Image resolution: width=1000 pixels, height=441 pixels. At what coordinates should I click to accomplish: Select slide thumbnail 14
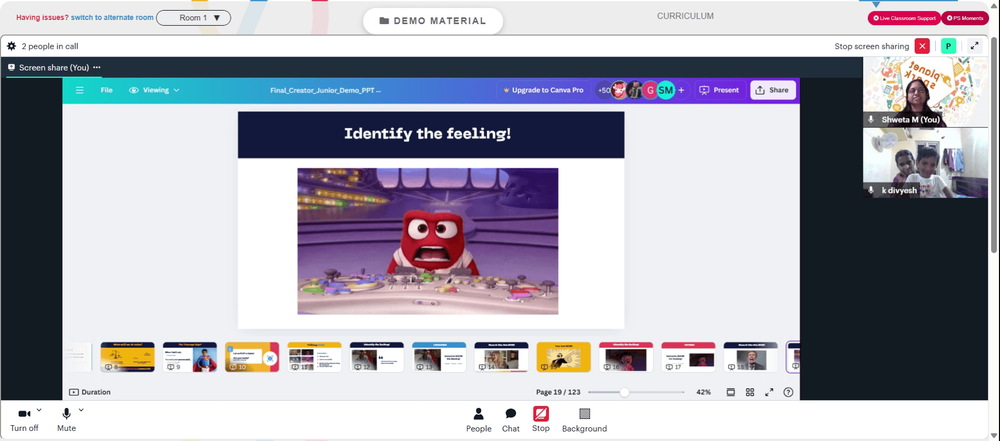pyautogui.click(x=501, y=357)
